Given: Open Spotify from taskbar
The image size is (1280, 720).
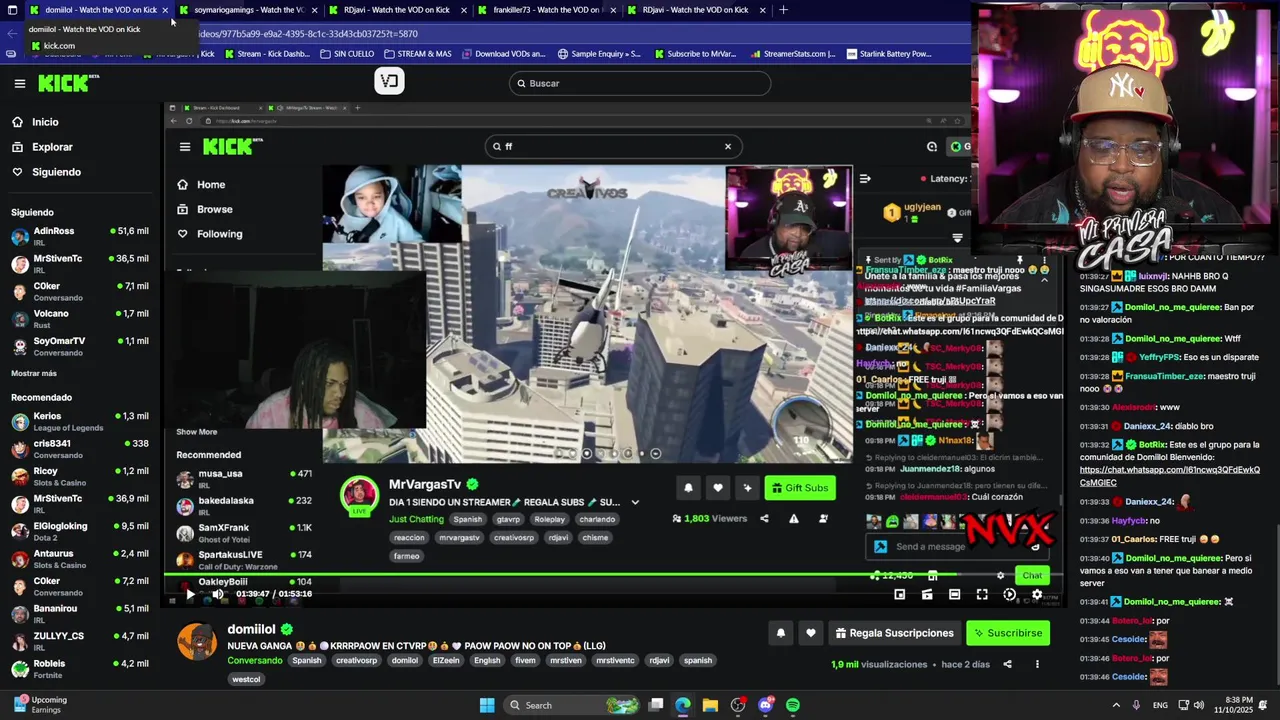Looking at the screenshot, I should pos(792,705).
